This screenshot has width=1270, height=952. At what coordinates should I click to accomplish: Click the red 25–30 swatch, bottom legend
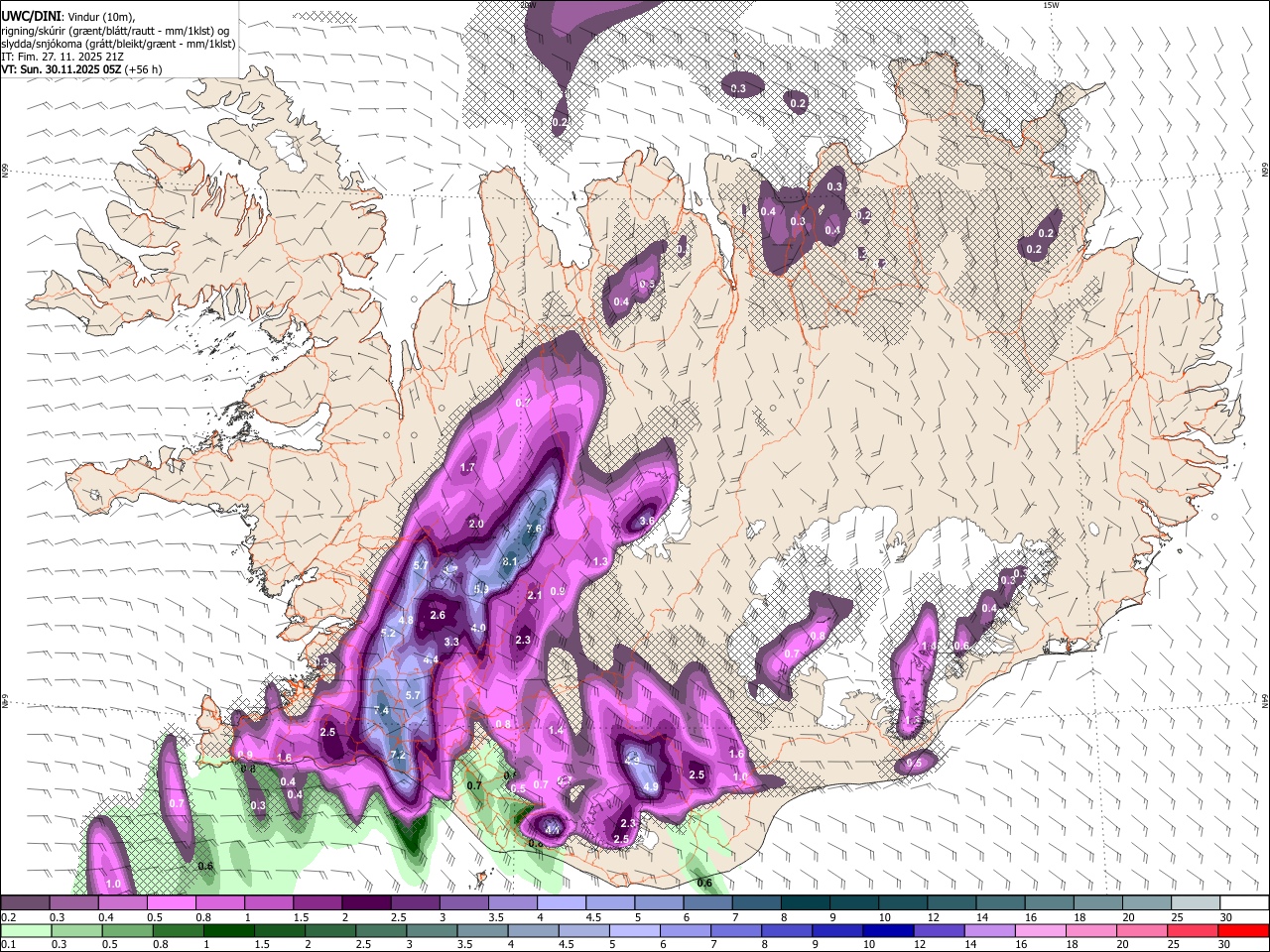point(1194,930)
